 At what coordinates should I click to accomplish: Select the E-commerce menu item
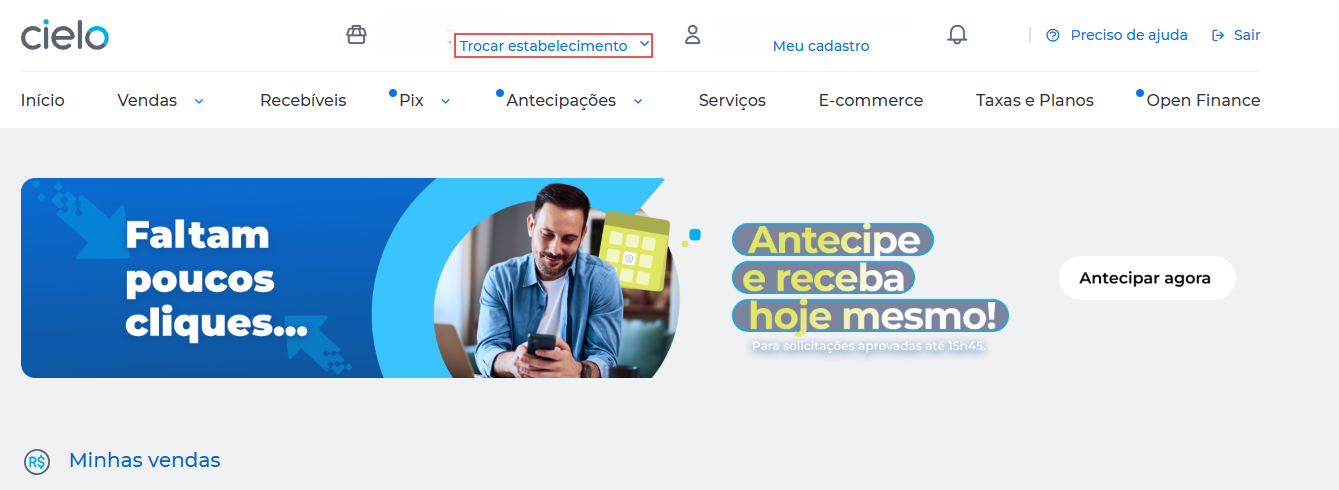pos(871,100)
